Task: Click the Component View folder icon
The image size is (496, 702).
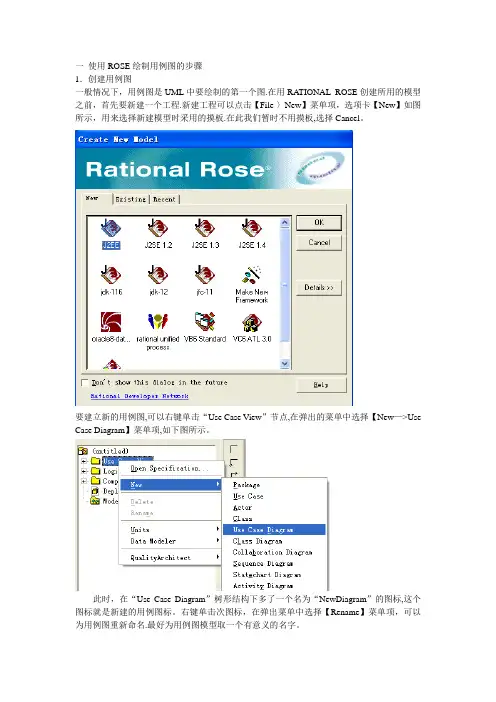Action: coord(95,481)
